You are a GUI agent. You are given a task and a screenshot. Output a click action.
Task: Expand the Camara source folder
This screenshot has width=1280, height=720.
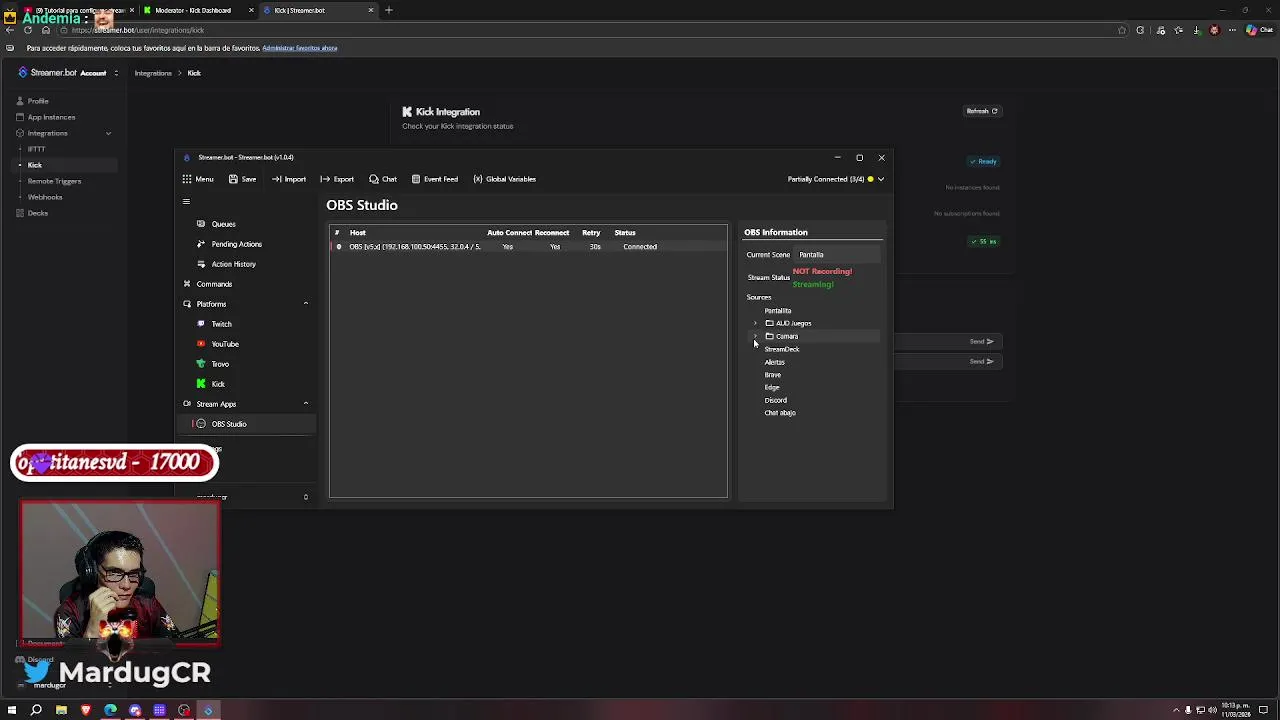(x=755, y=336)
